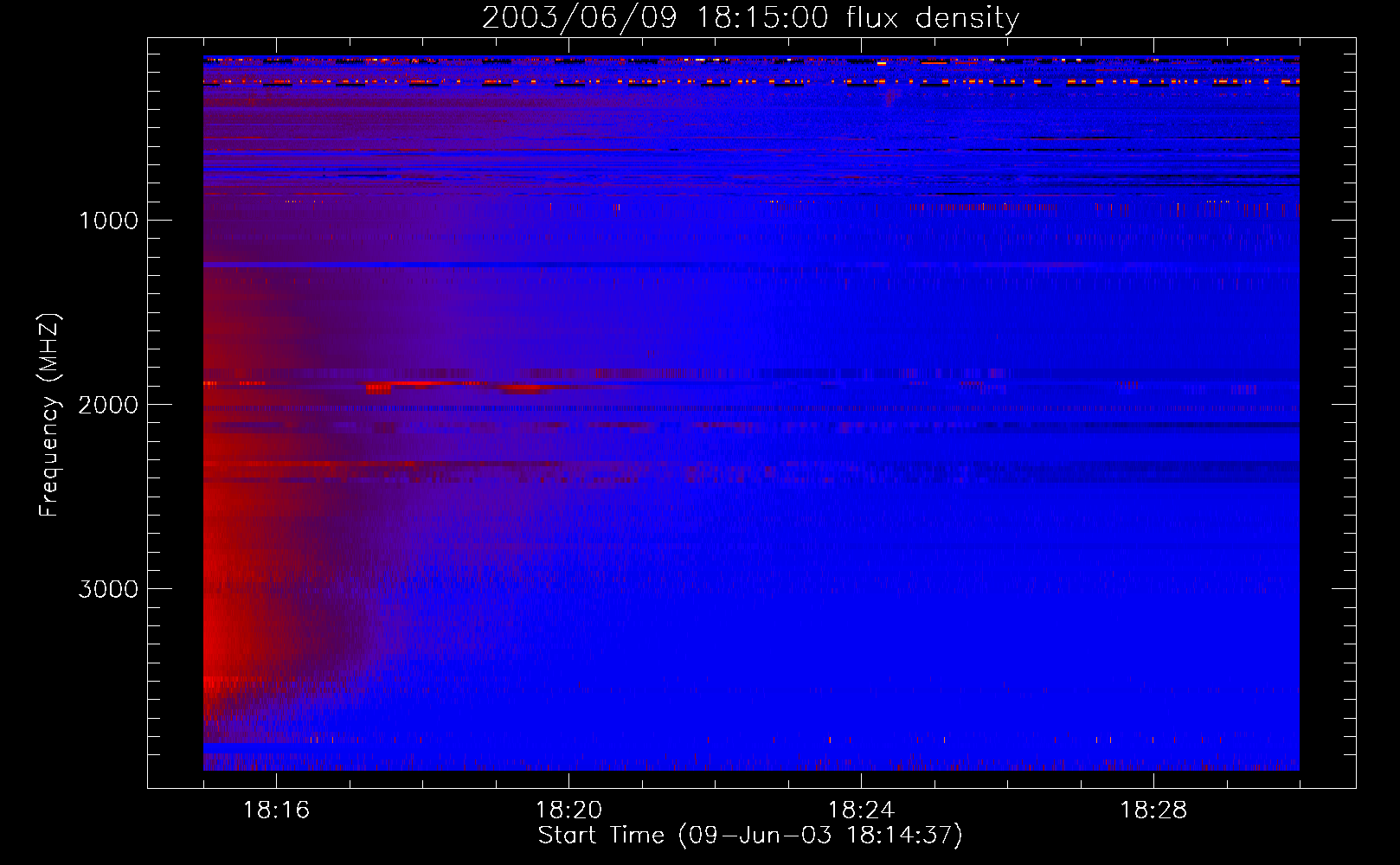Viewport: 1400px width, 865px height.
Task: Click the 18:24 time tick label
Action: (x=861, y=811)
